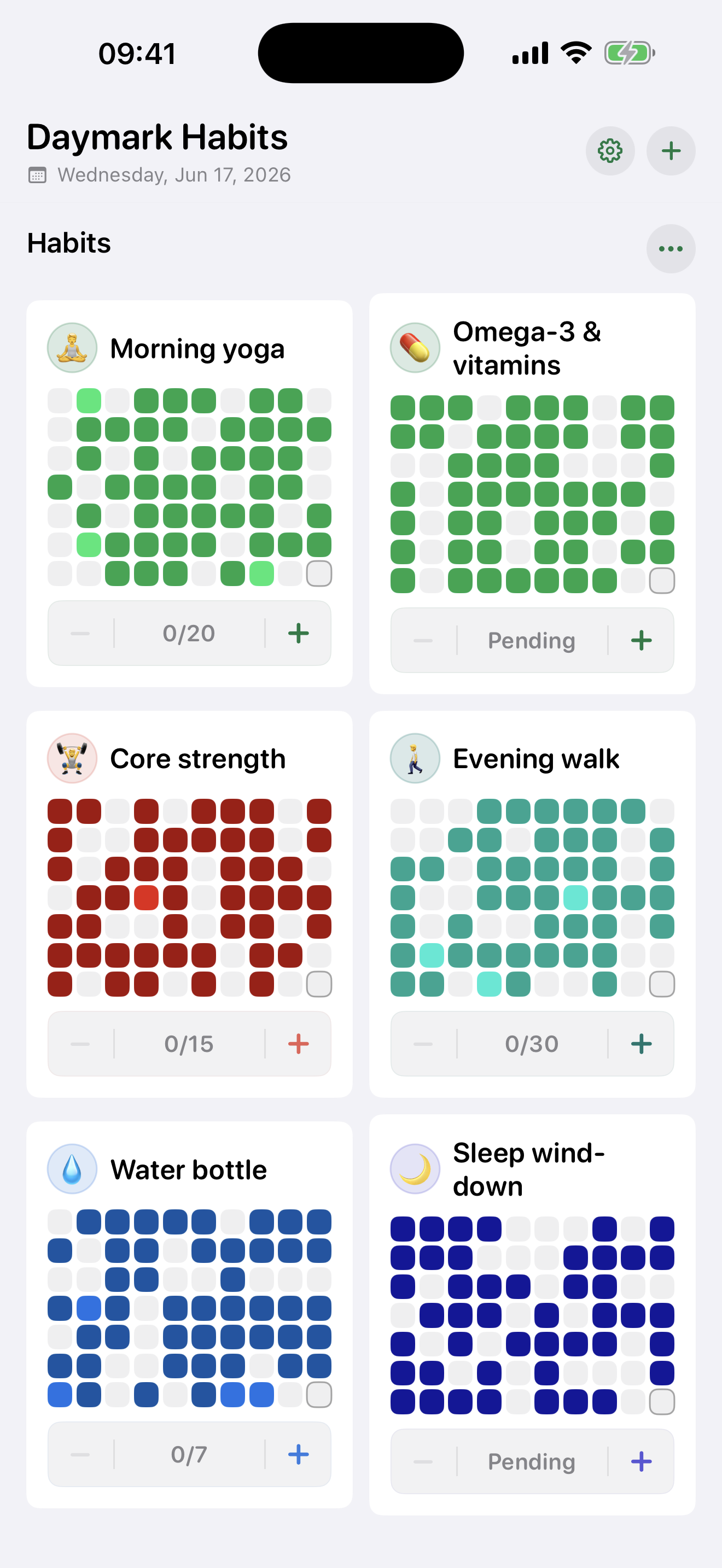Tap the Omega-3 & vitamins pill icon
The image size is (722, 1568).
point(415,348)
